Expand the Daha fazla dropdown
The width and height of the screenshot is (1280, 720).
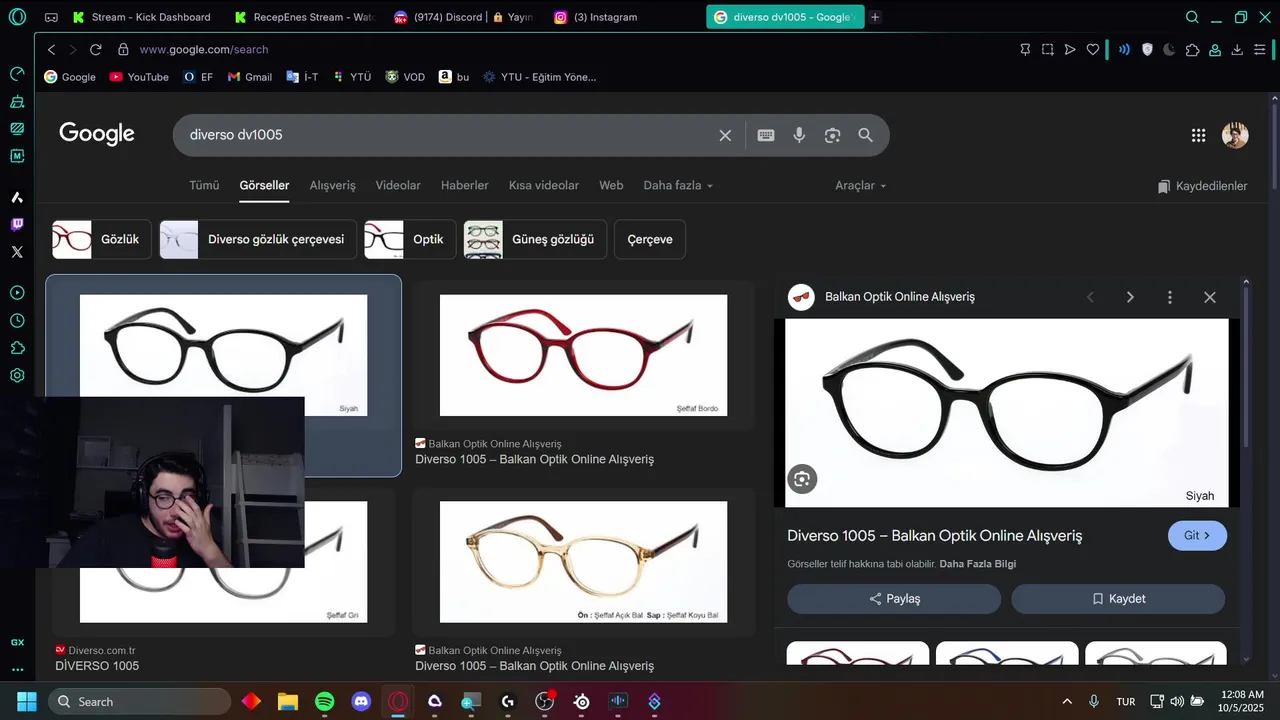pos(678,185)
